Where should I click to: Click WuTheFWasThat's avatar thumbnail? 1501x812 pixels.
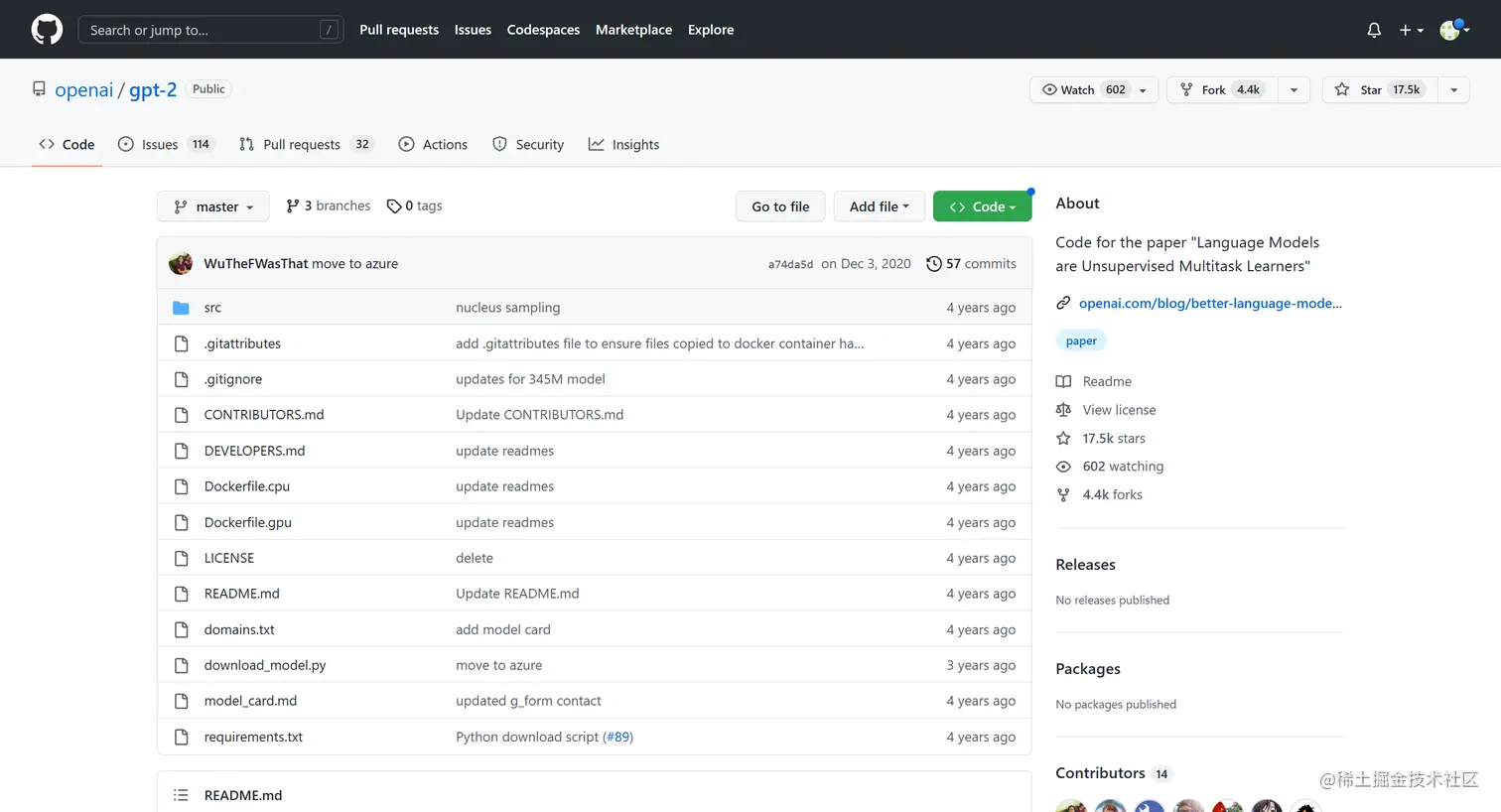pos(181,264)
